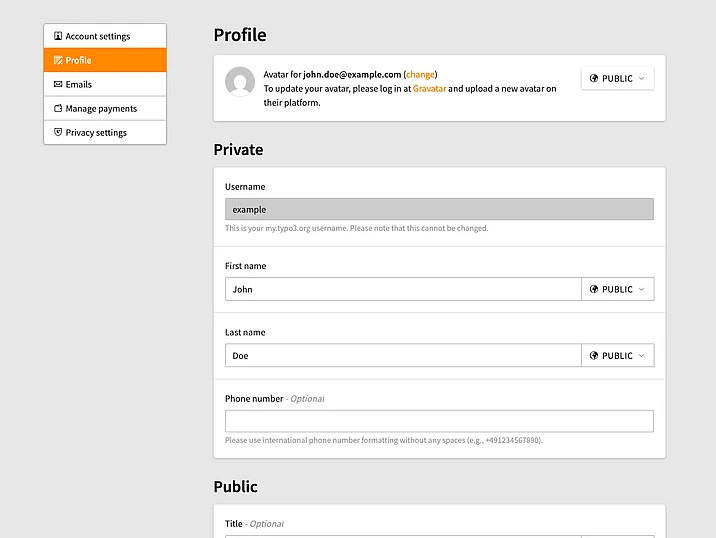Click the Account settings person icon

click(58, 36)
